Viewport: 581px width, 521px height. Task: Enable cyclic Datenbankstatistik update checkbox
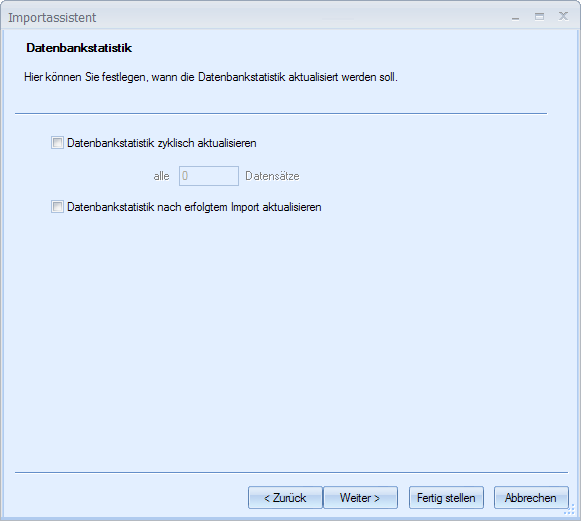57,143
